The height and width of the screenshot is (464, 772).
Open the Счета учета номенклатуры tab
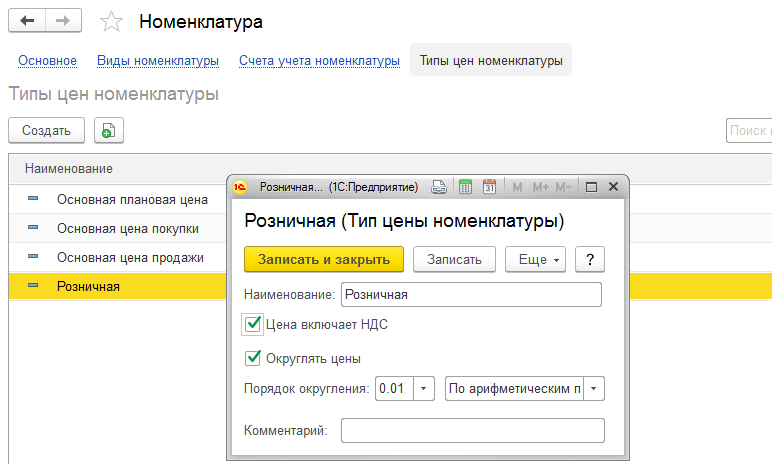[319, 61]
